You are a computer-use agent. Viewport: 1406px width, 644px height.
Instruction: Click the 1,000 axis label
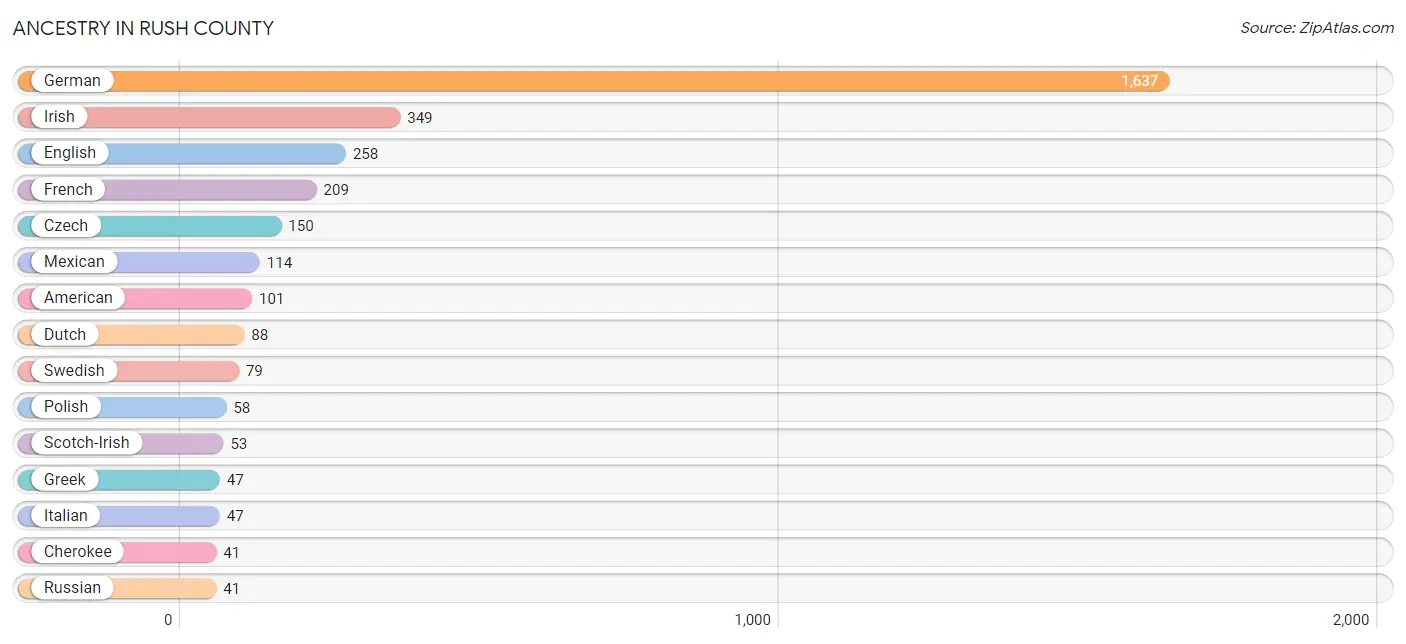(x=753, y=620)
